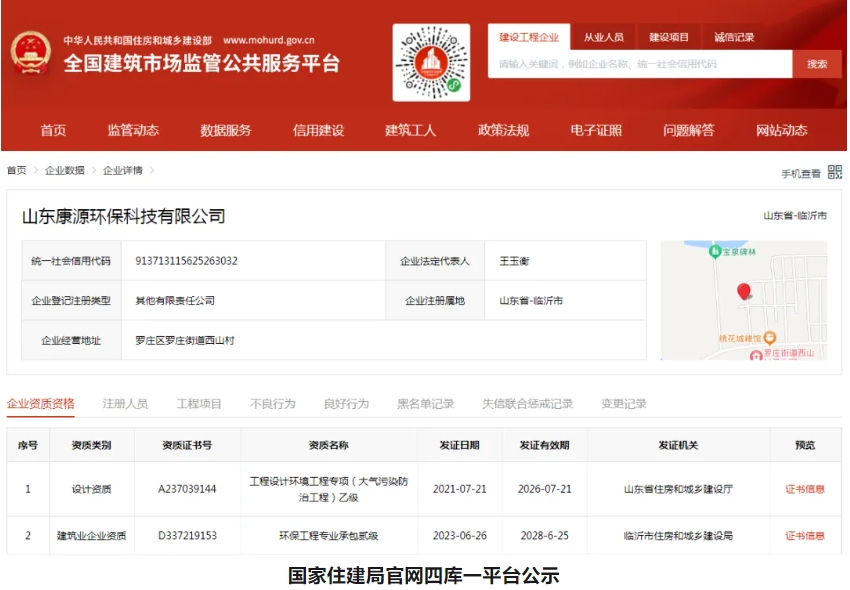Switch to the 良好行为 tab

click(x=346, y=403)
